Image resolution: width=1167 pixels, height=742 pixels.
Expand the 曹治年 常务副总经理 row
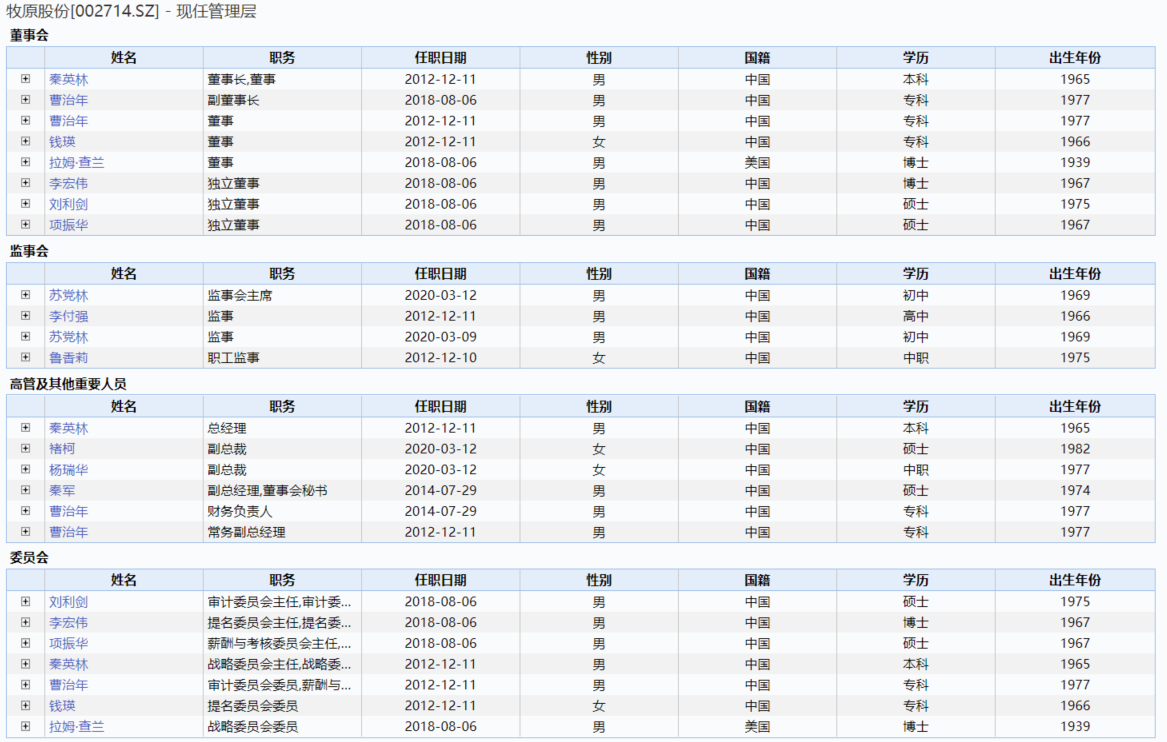click(x=25, y=532)
